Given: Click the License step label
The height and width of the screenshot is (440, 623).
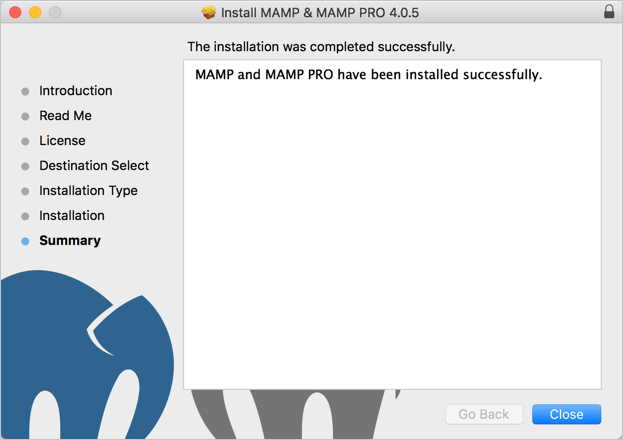Looking at the screenshot, I should pos(62,141).
